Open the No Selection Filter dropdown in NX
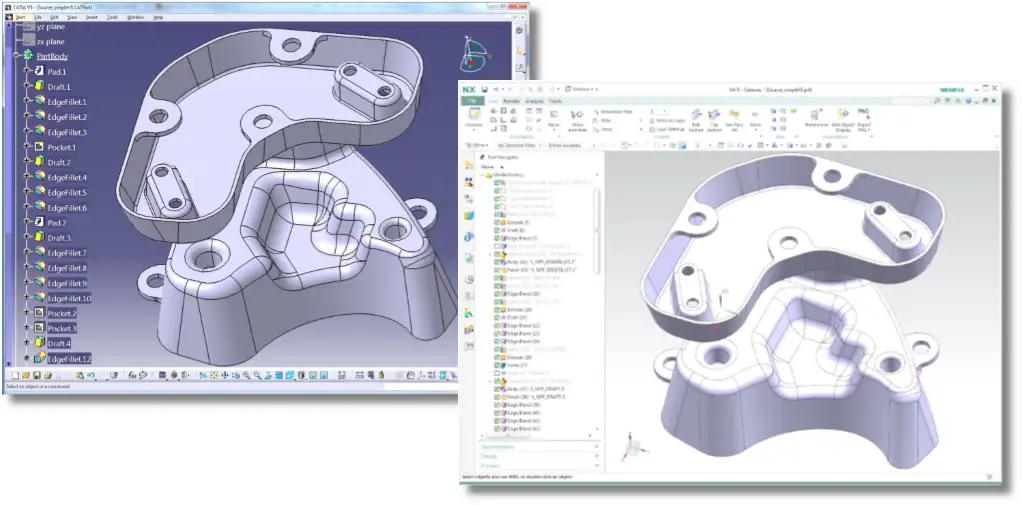 pos(518,145)
